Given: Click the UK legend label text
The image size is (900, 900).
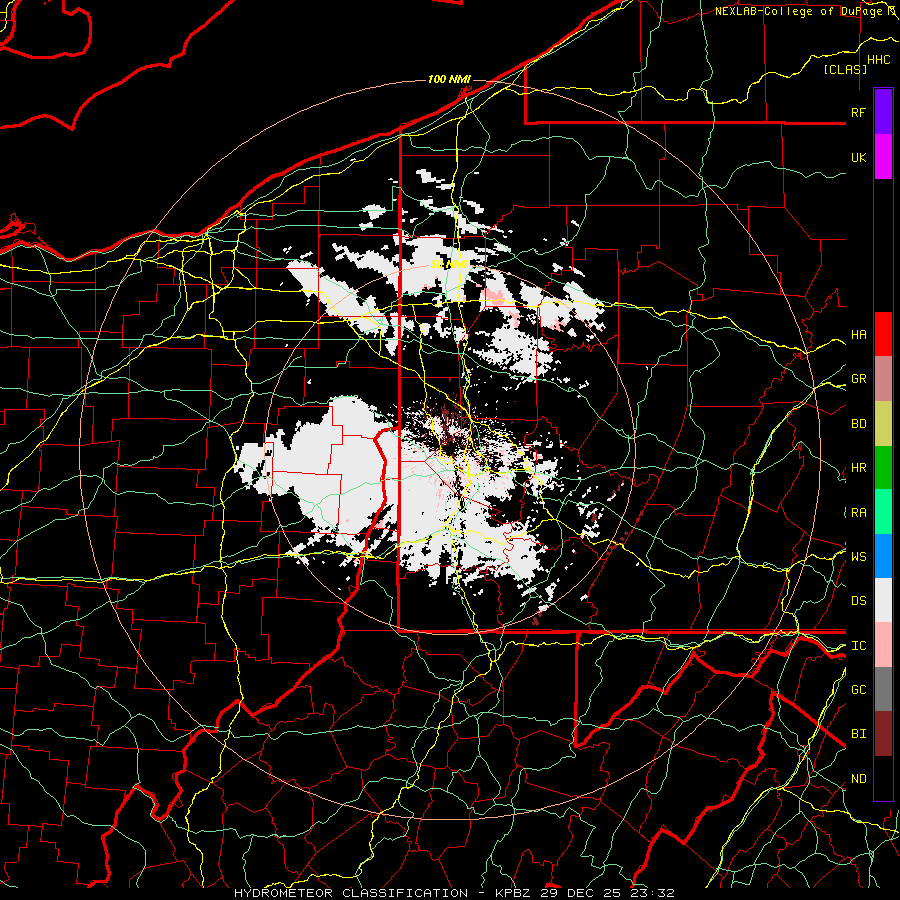Looking at the screenshot, I should coord(858,157).
